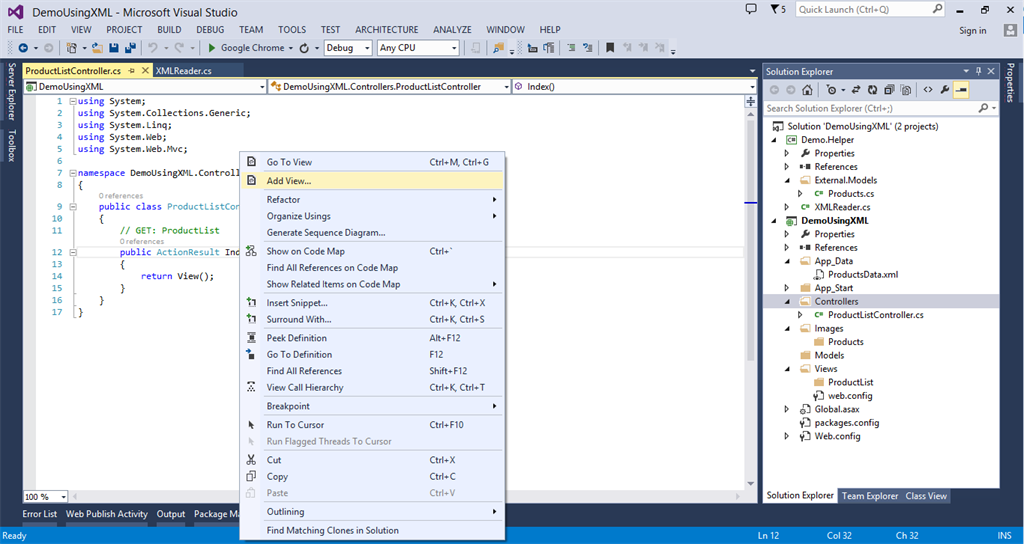Viewport: 1024px width, 544px height.
Task: Collapse the Index method outline at line 12
Action: 73,252
